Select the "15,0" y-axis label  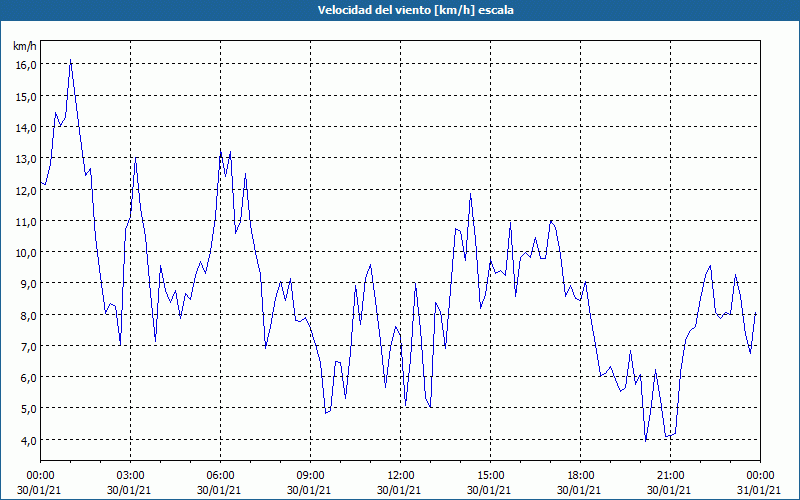(26, 96)
